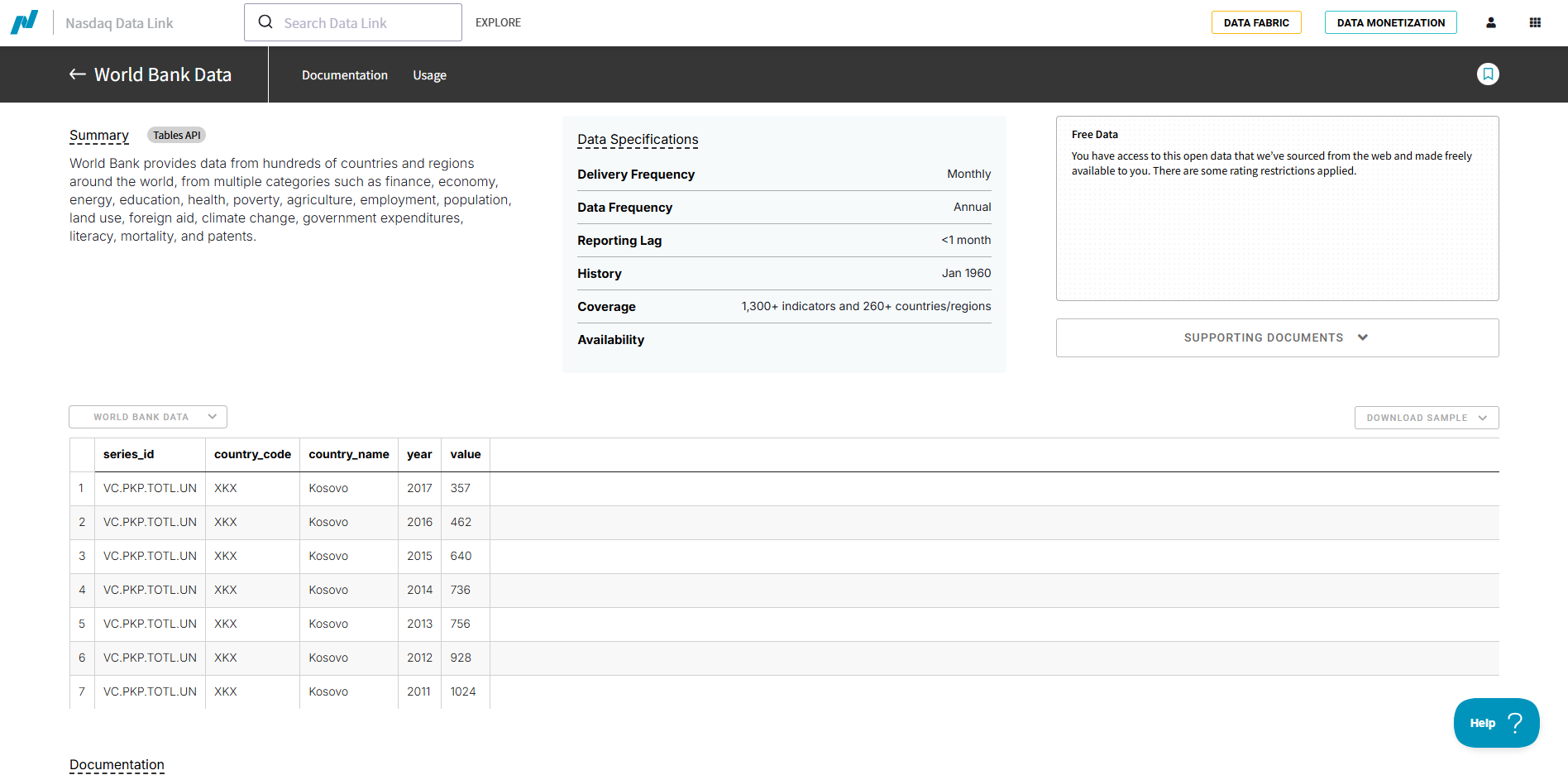Open the WORLD BANK DATA dropdown
The width and height of the screenshot is (1568, 775).
point(148,417)
